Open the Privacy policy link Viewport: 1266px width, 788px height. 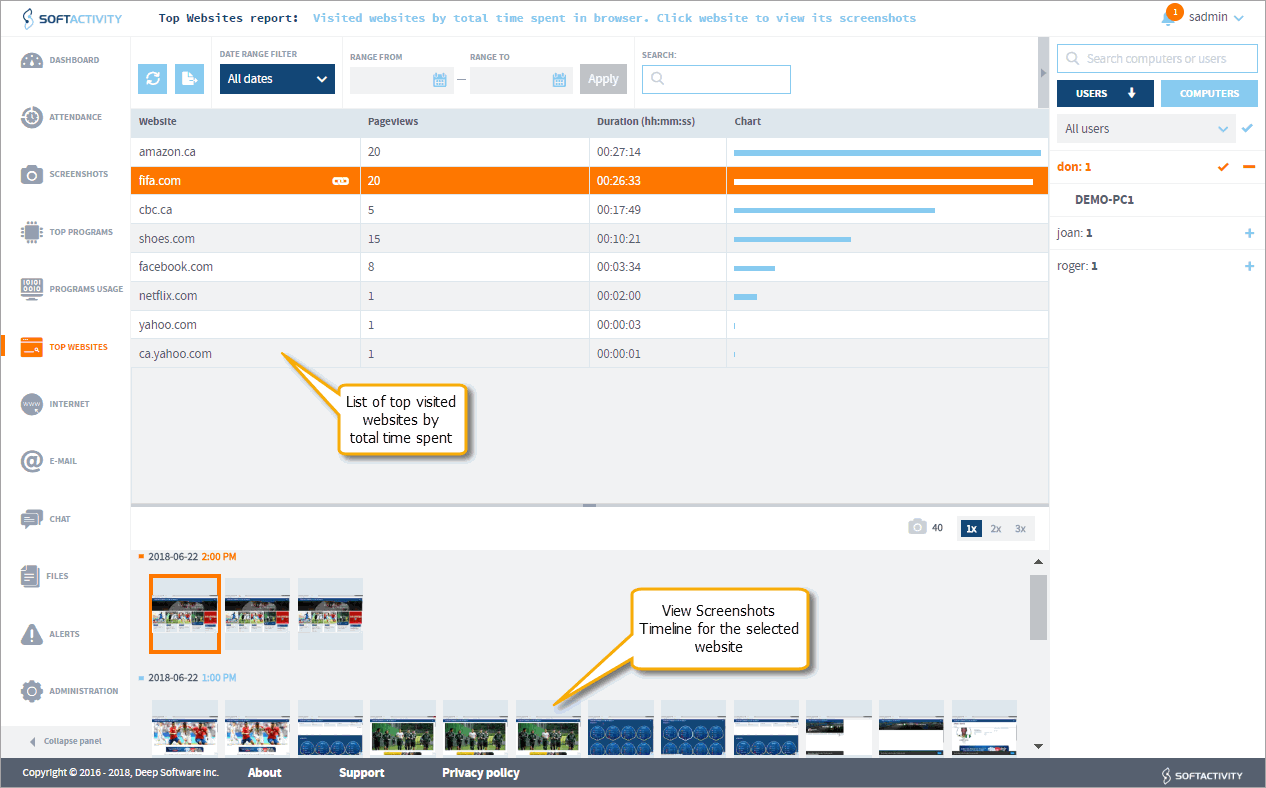point(480,773)
